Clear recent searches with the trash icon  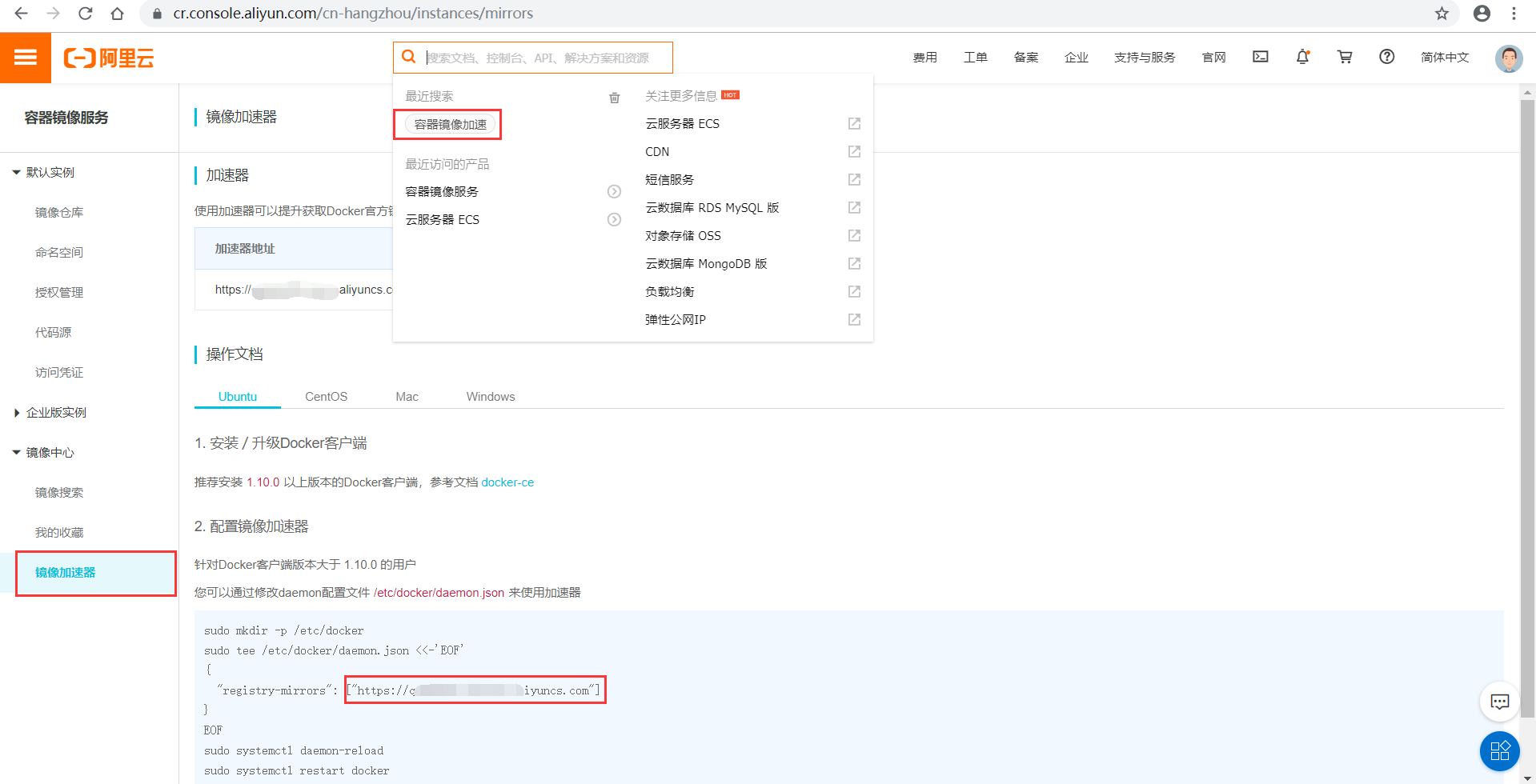coord(615,98)
